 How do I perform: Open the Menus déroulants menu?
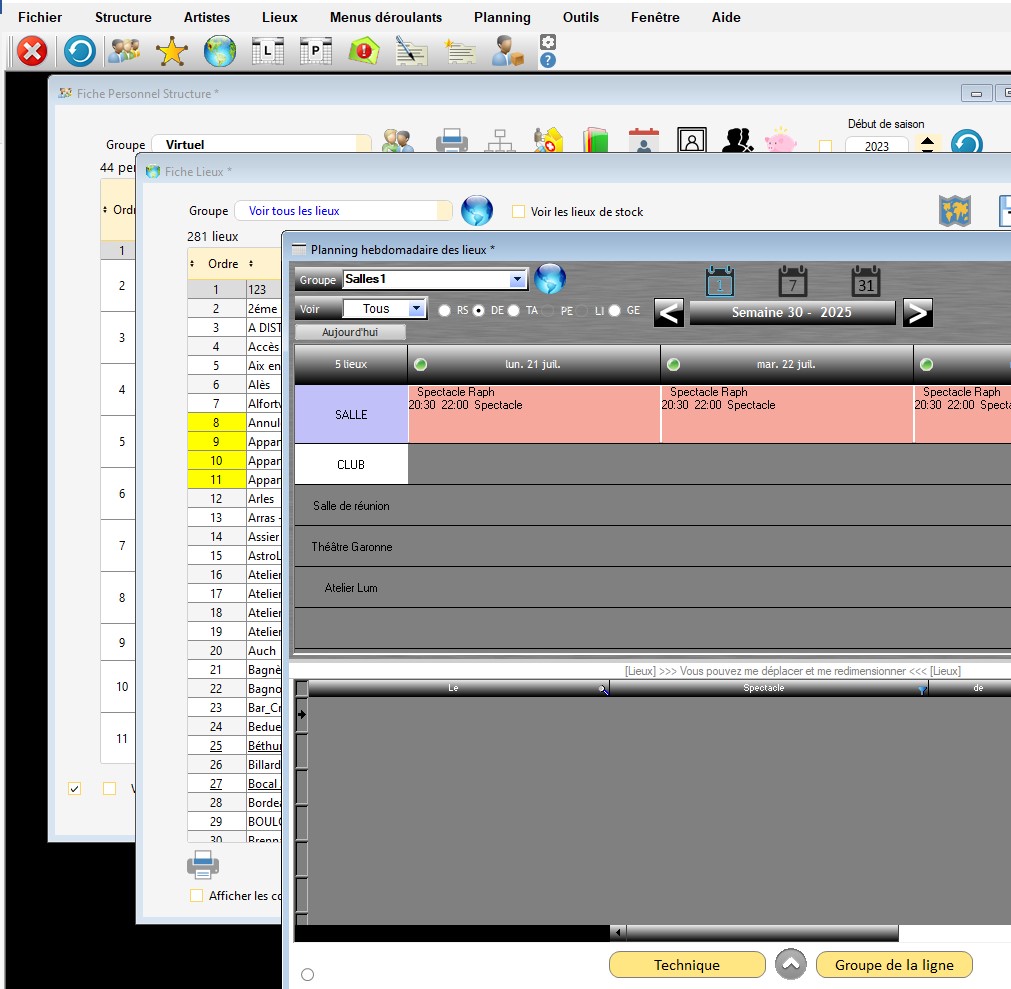tap(386, 17)
